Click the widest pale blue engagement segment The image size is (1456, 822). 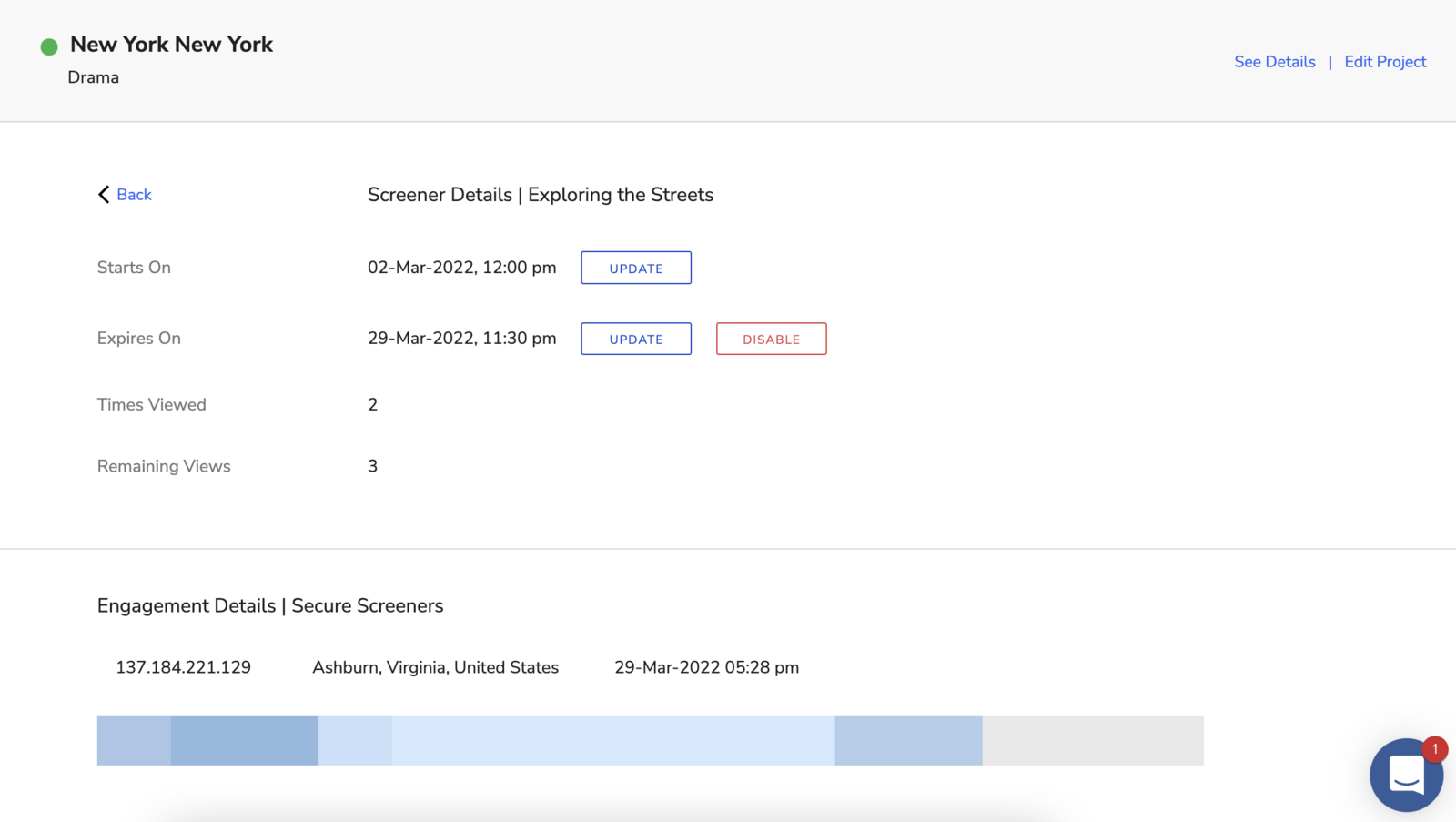pos(612,740)
